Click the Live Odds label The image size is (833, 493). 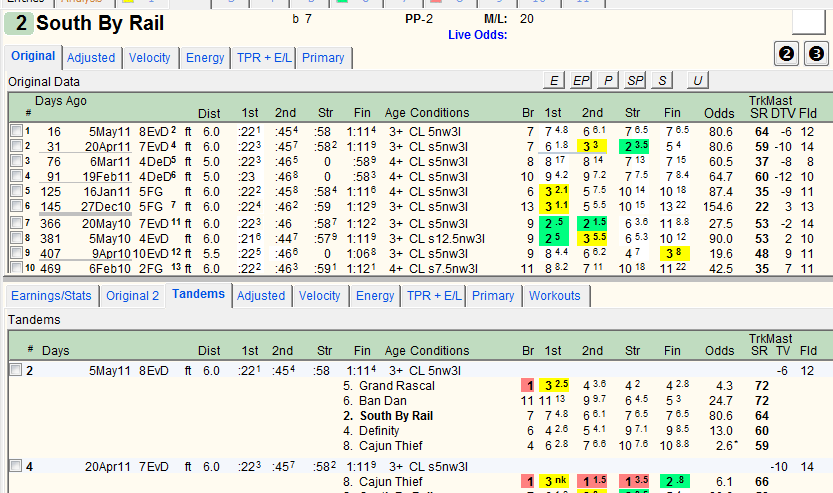pyautogui.click(x=478, y=35)
